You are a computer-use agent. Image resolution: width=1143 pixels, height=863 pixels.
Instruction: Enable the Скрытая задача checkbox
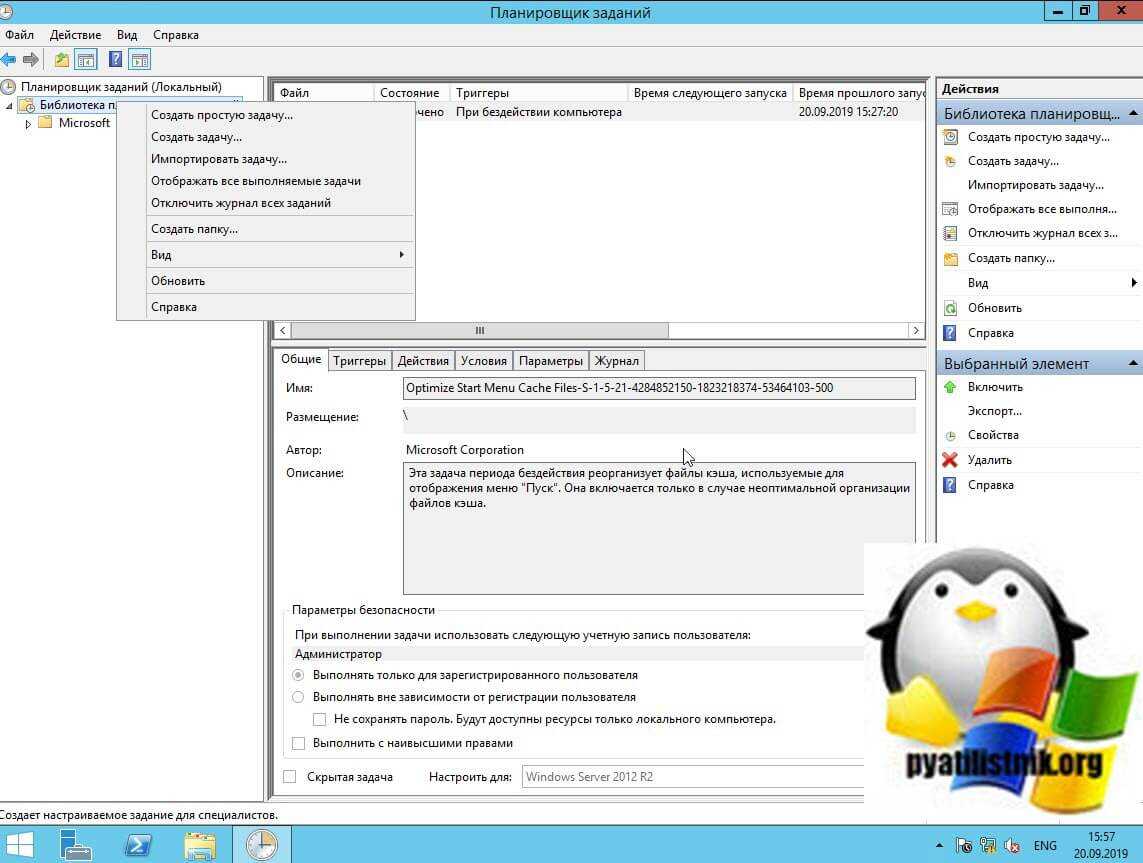click(290, 776)
